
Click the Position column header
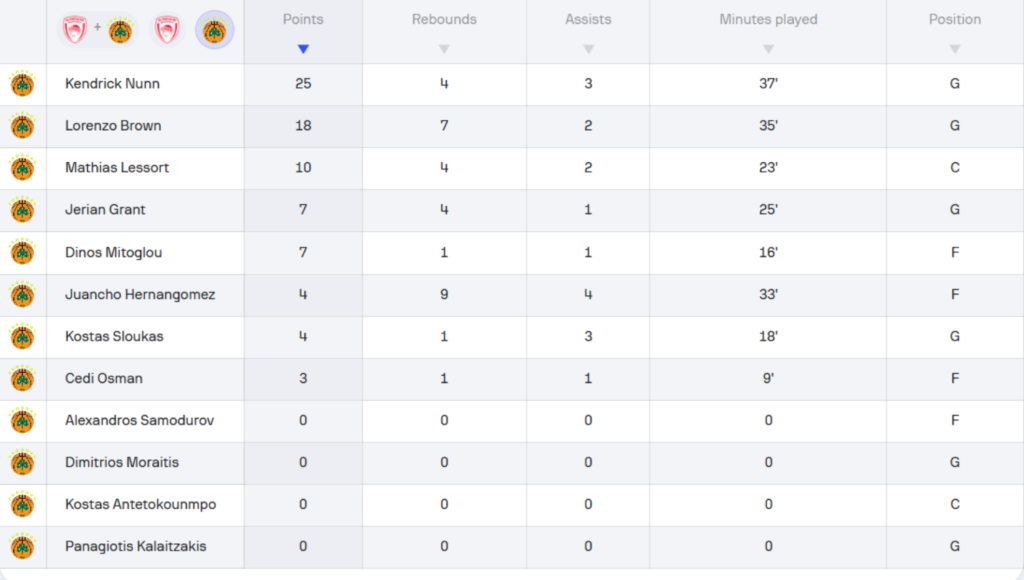(x=954, y=20)
